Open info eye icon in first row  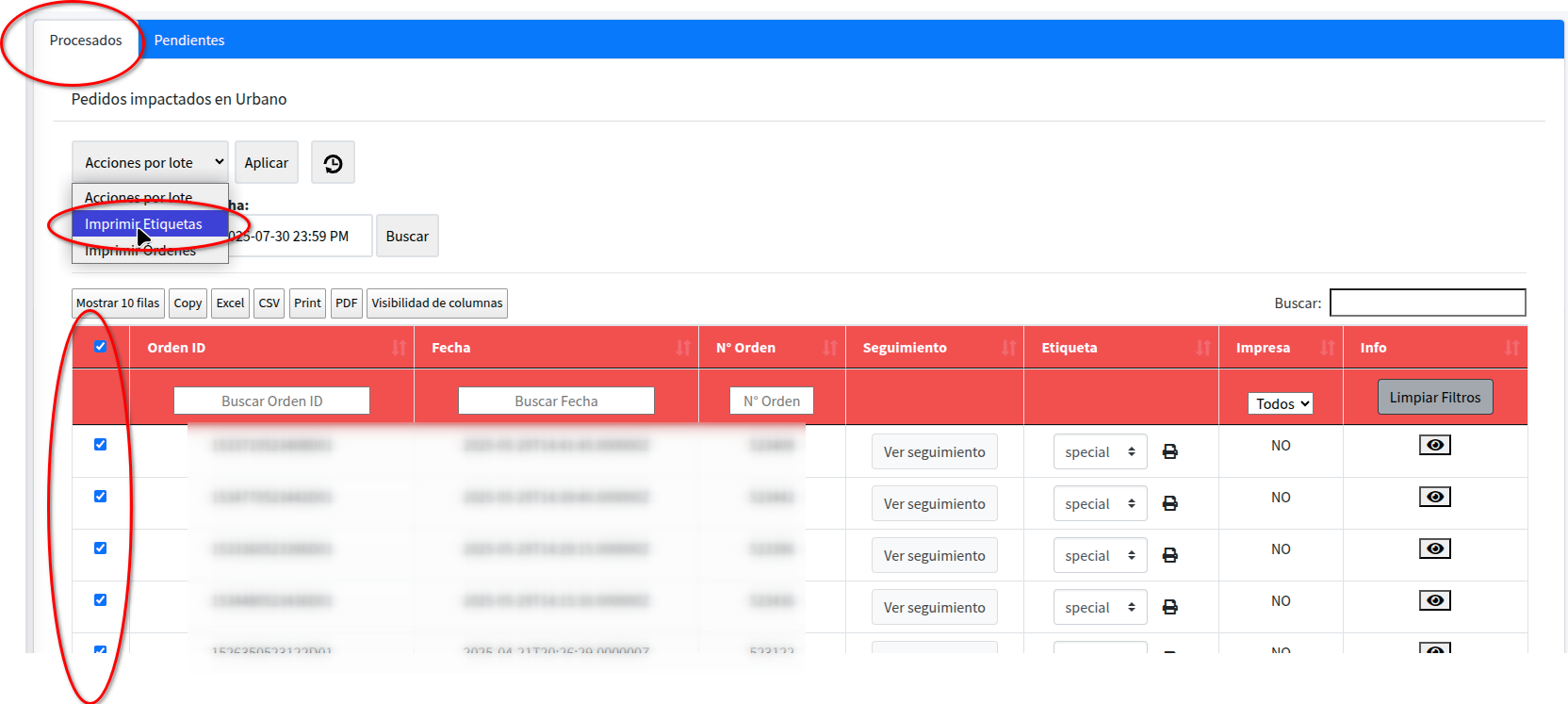(1434, 445)
